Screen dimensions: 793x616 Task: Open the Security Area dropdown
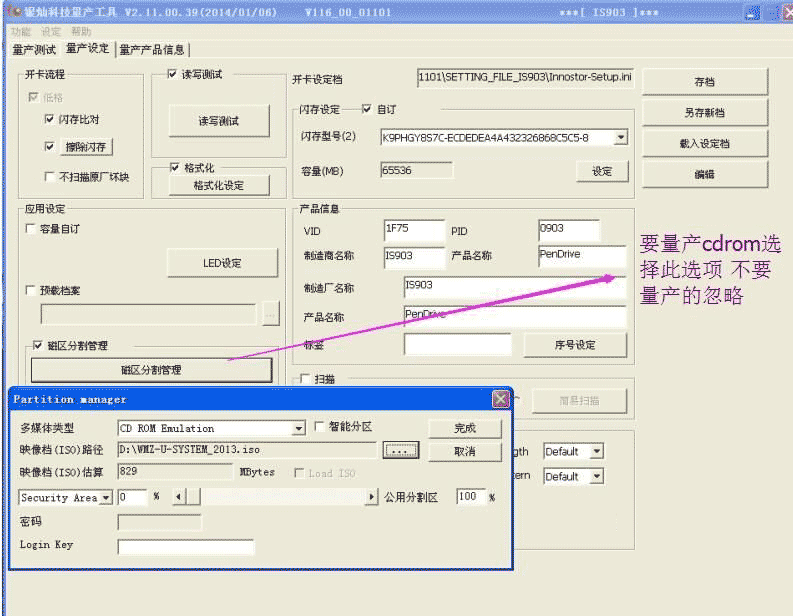(x=106, y=498)
